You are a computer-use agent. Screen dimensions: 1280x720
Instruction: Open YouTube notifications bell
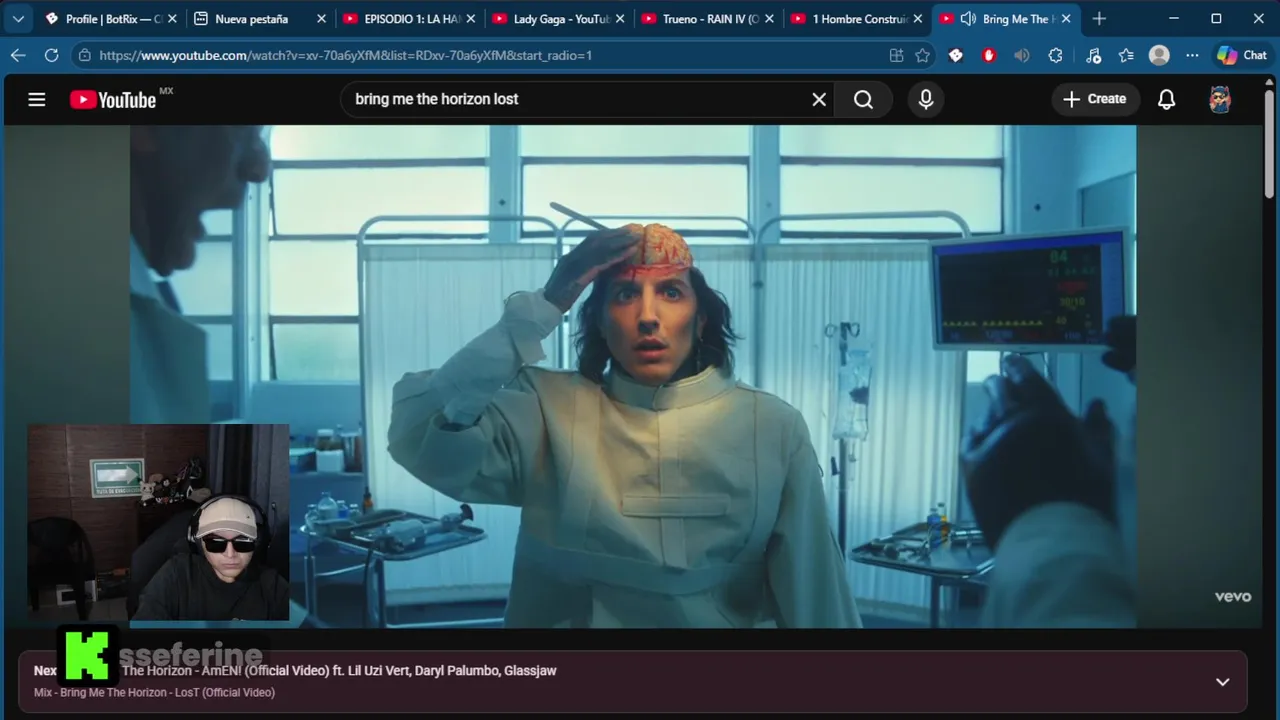(x=1166, y=99)
